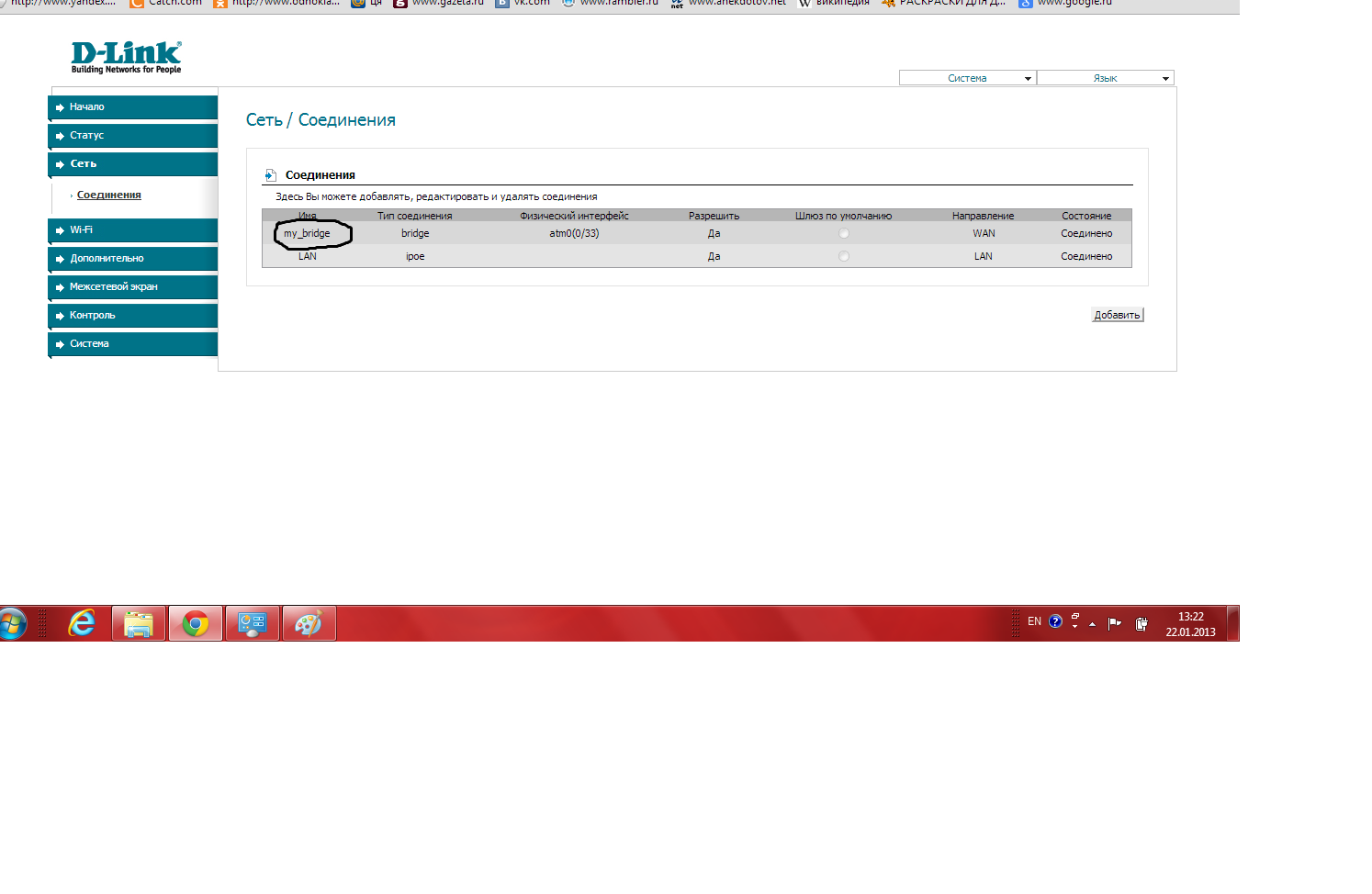The width and height of the screenshot is (1372, 894).
Task: Launch Internet Explorer from the taskbar
Action: [x=82, y=624]
